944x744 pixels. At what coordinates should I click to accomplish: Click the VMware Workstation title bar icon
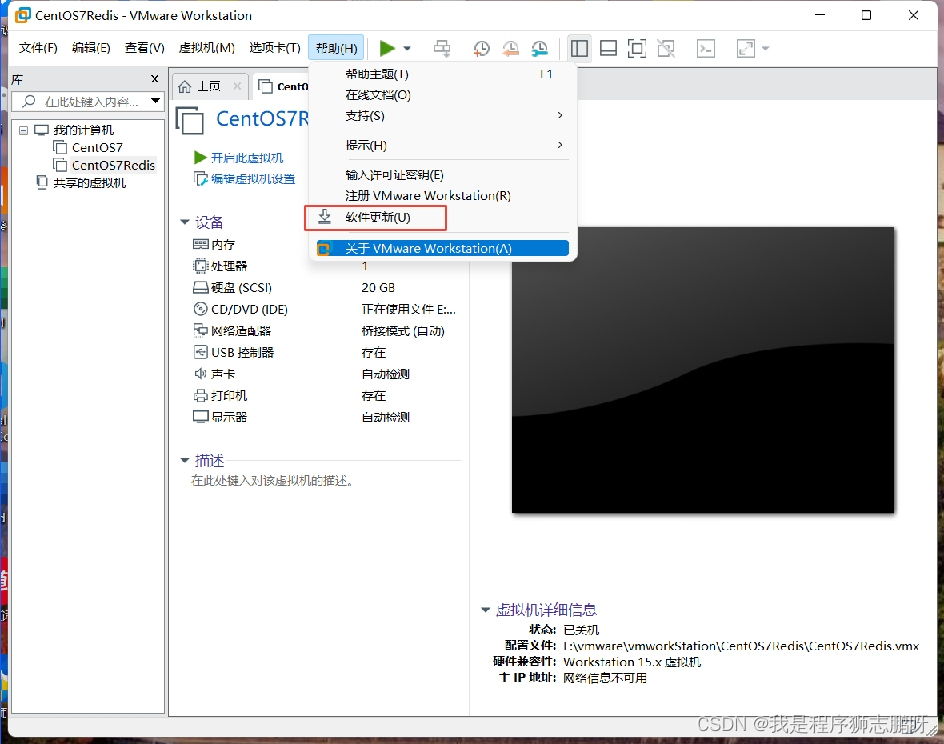coord(22,15)
